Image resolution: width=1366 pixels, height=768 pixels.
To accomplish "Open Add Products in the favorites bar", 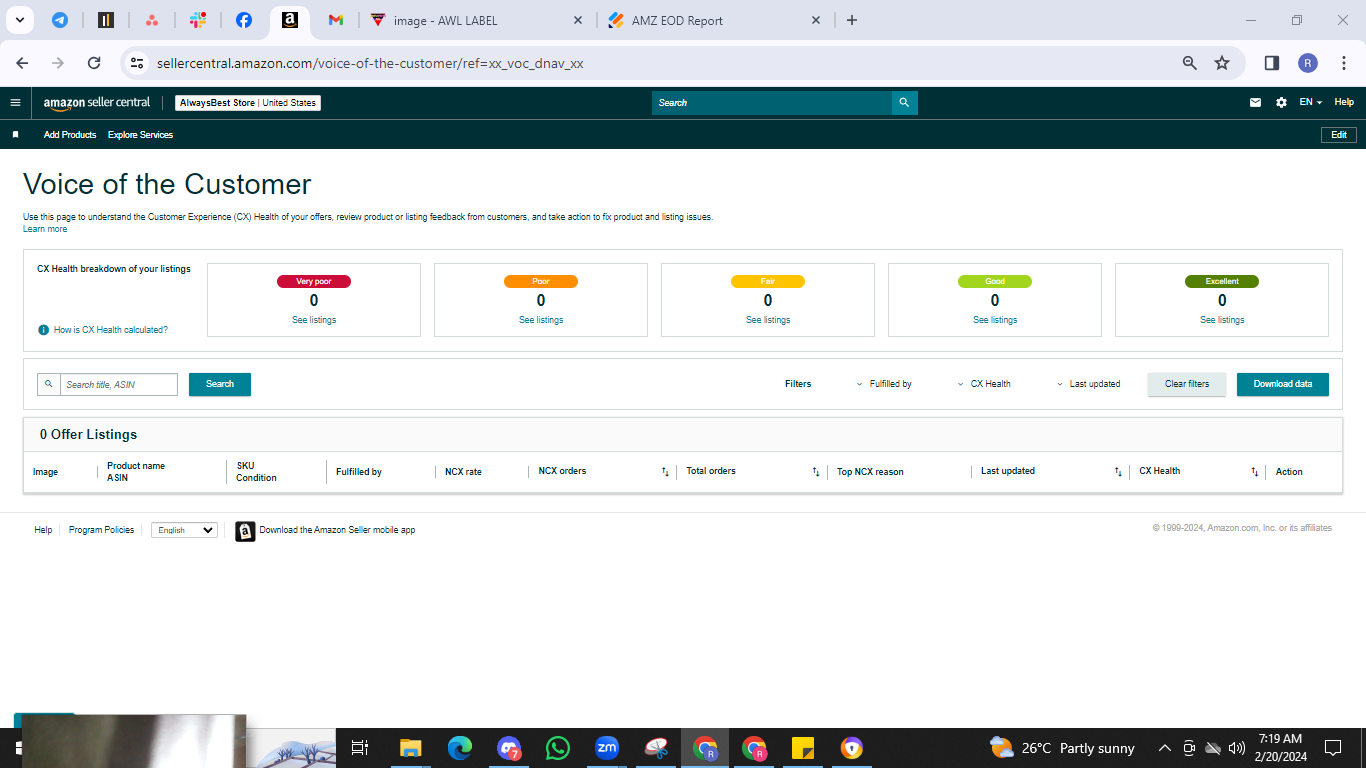I will (70, 134).
